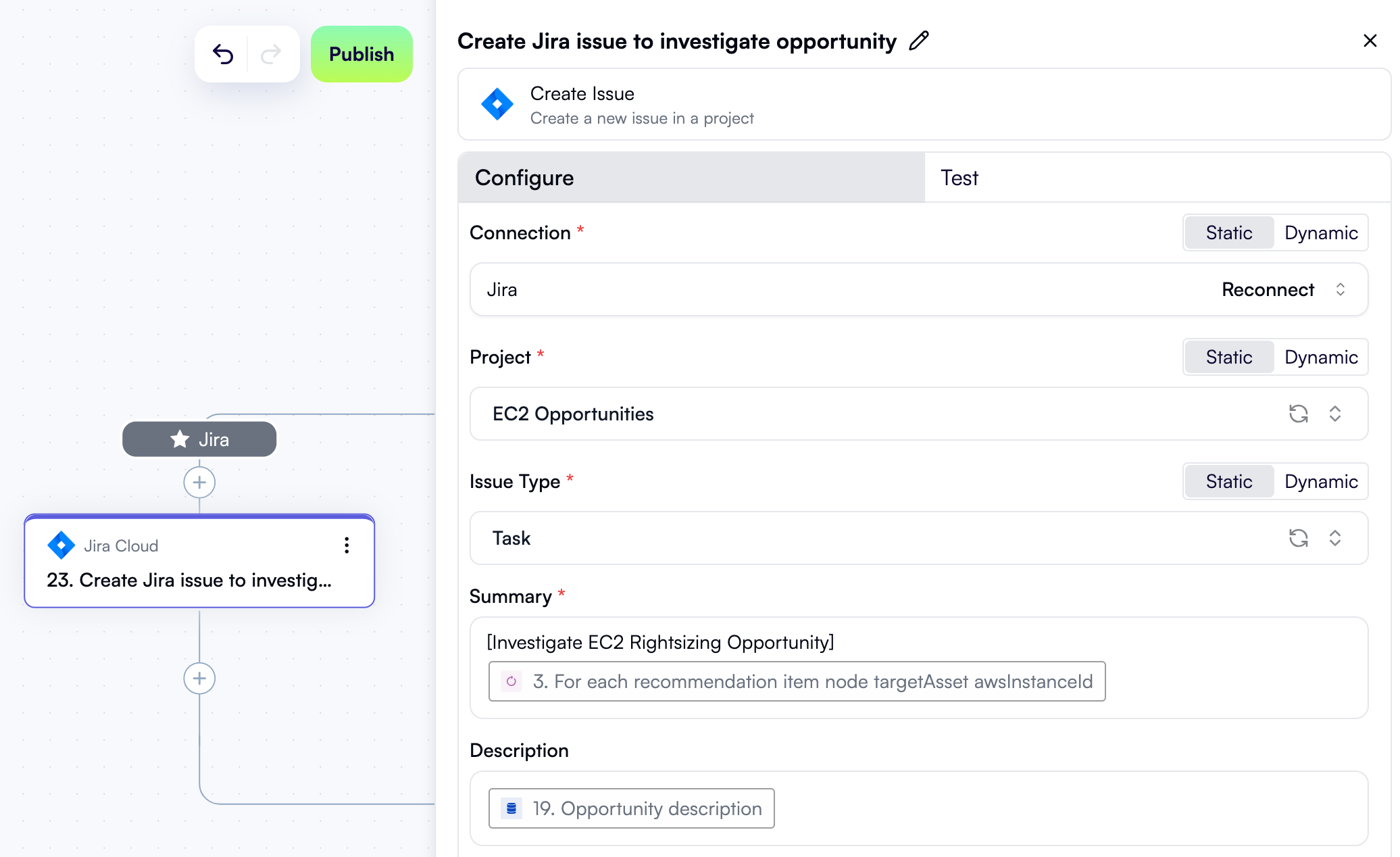Viewport: 1400px width, 857px height.
Task: Click the pencil icon to rename the step
Action: tap(918, 41)
